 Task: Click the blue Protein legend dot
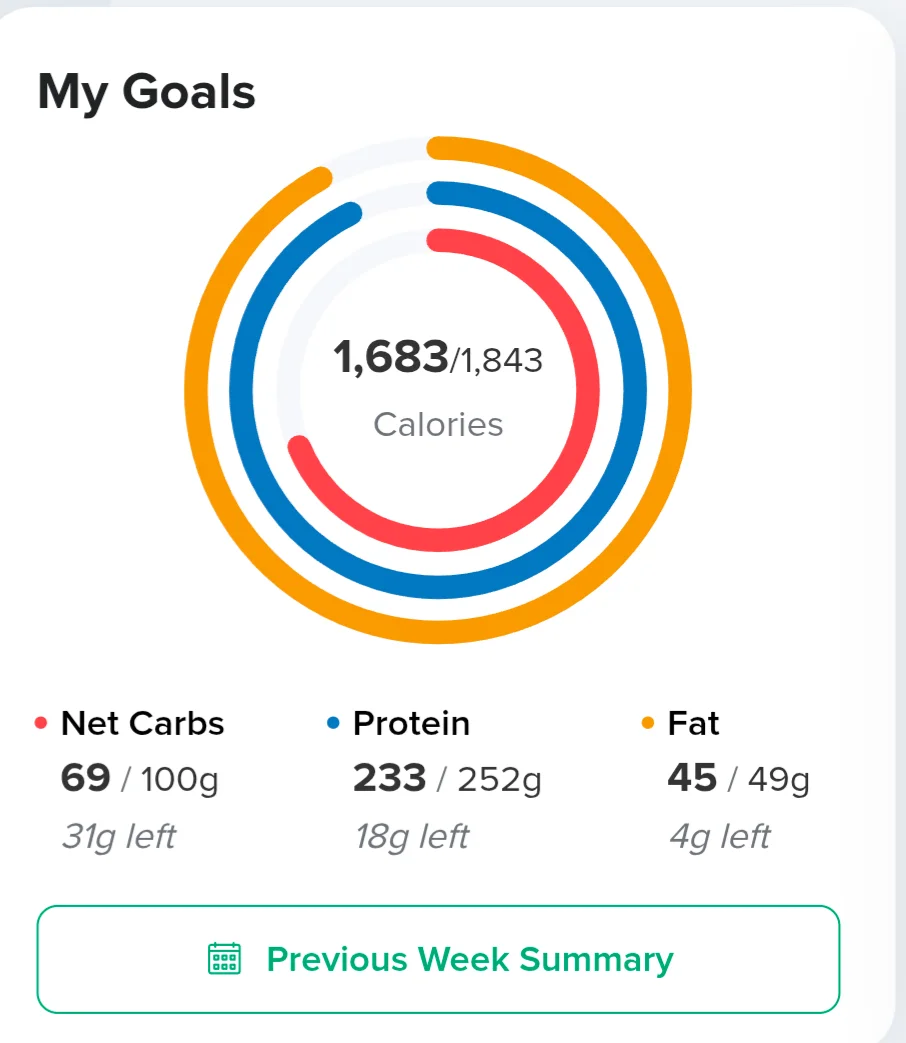(x=333, y=723)
